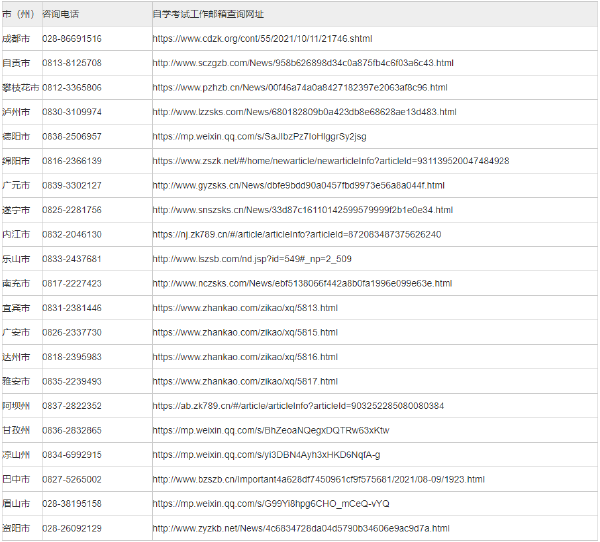Open the 绵阳市 zszk.net article link
This screenshot has width=600, height=542.
click(331, 161)
